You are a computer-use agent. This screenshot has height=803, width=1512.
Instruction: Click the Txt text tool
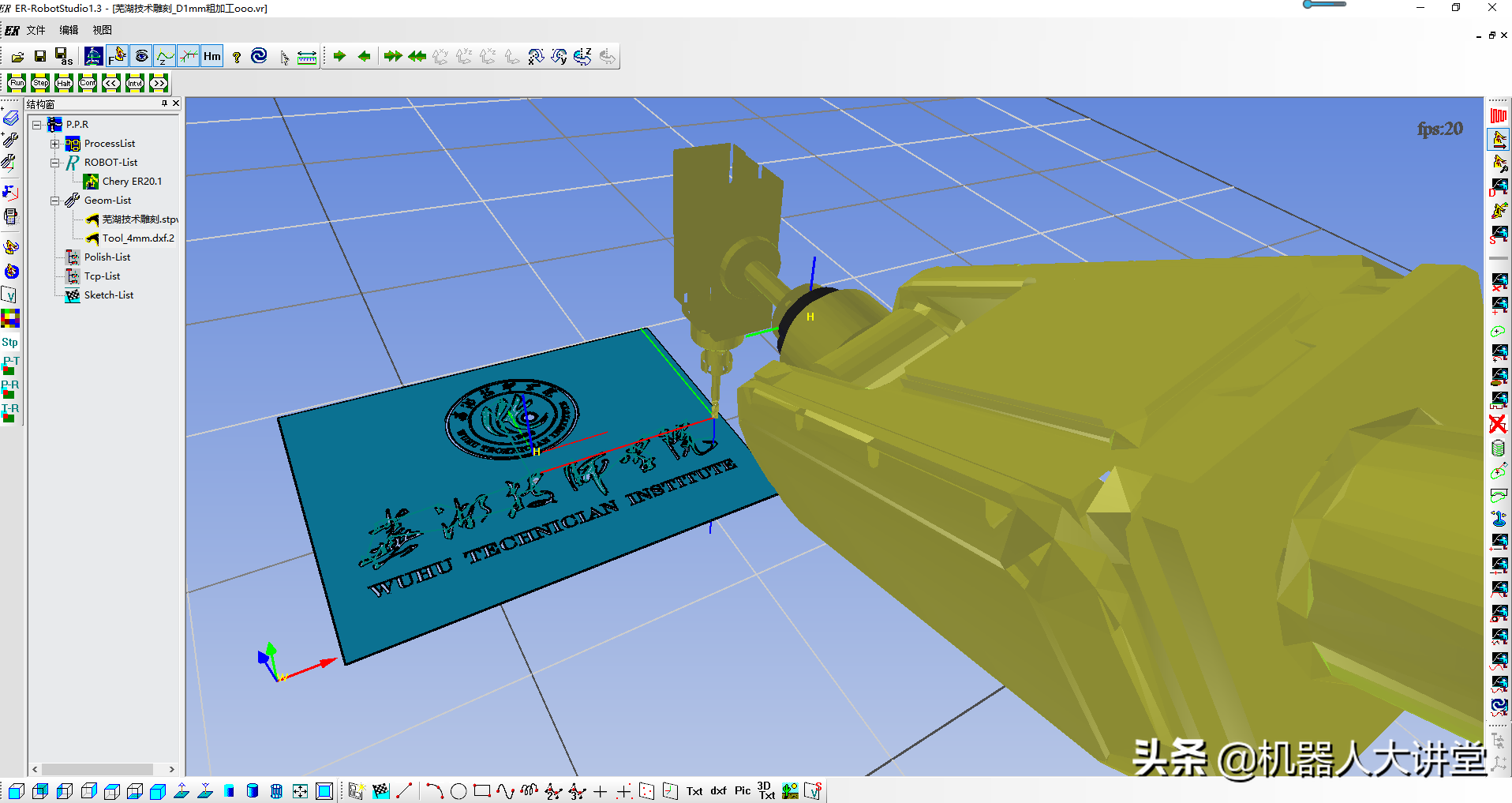tap(694, 791)
